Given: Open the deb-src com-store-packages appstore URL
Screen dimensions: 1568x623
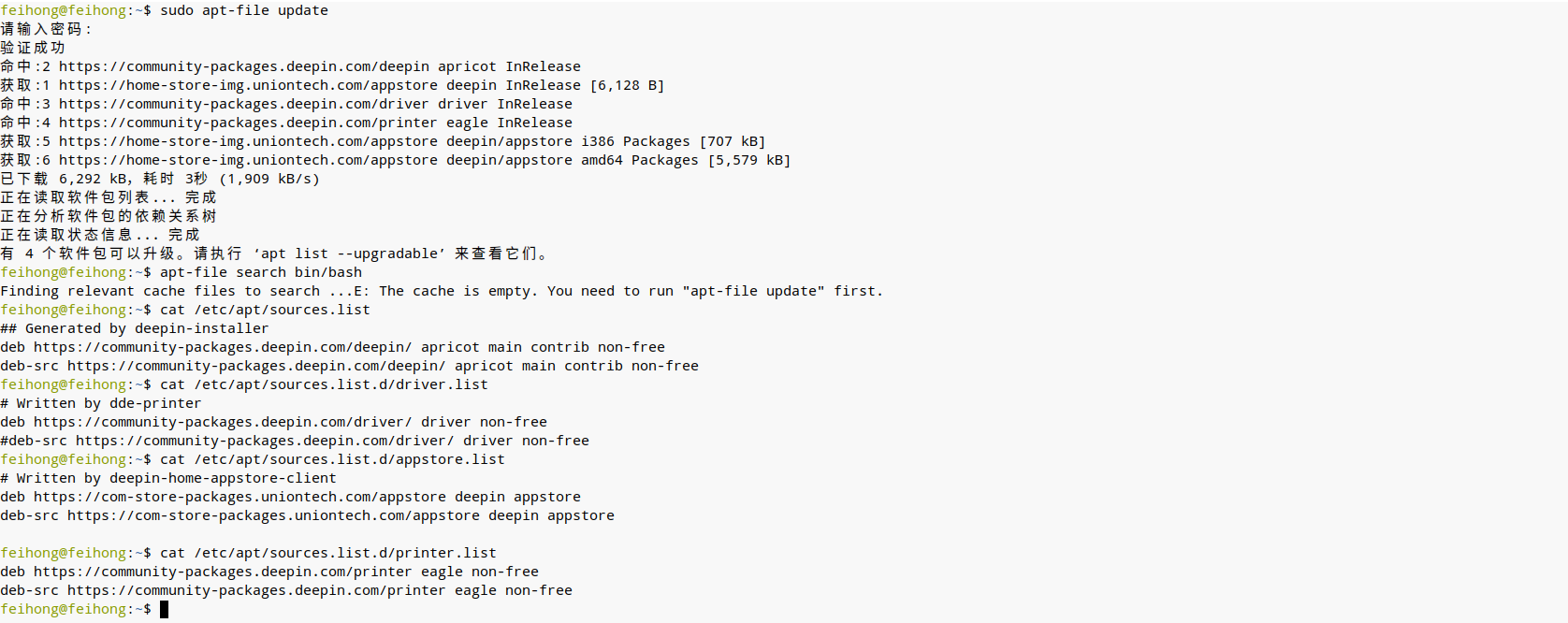Looking at the screenshot, I should (x=273, y=515).
